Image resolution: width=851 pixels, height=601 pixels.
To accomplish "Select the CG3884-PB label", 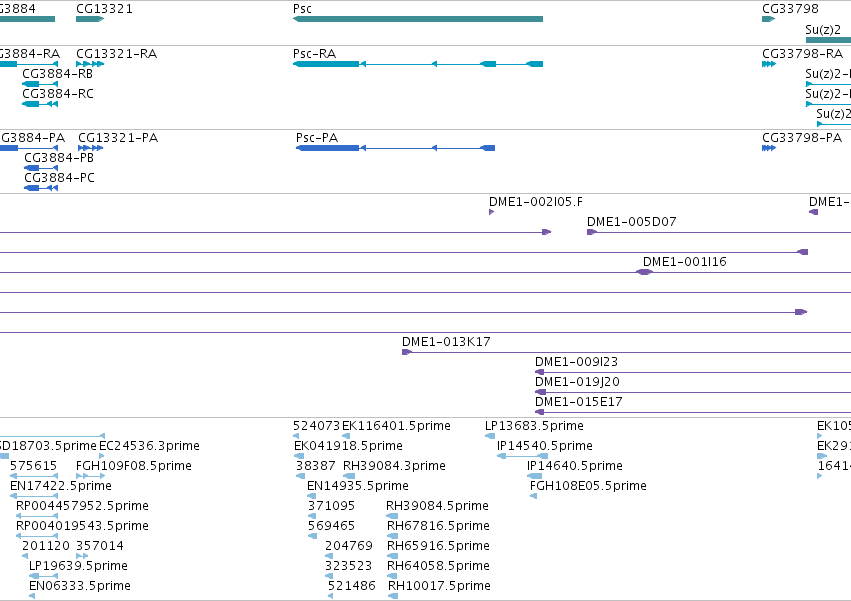I will pos(59,158).
